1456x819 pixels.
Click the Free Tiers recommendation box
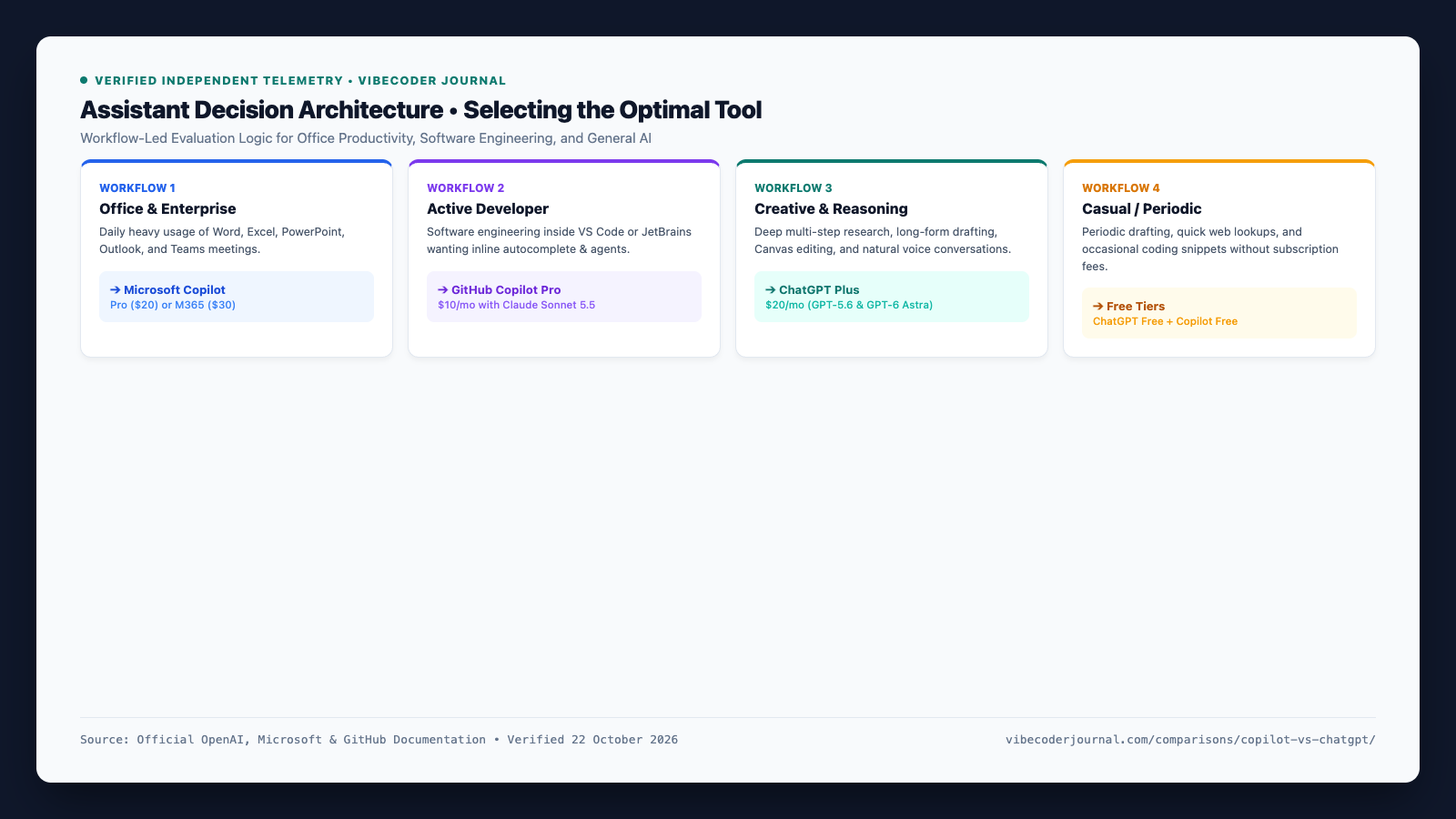coord(1219,313)
